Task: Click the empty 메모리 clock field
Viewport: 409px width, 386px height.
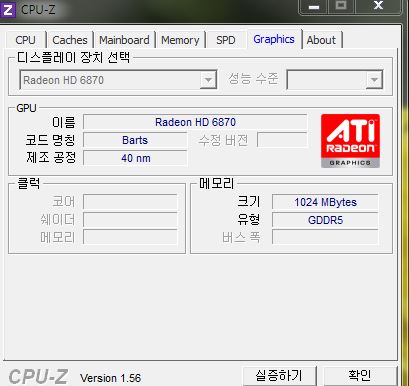Action: [x=130, y=238]
